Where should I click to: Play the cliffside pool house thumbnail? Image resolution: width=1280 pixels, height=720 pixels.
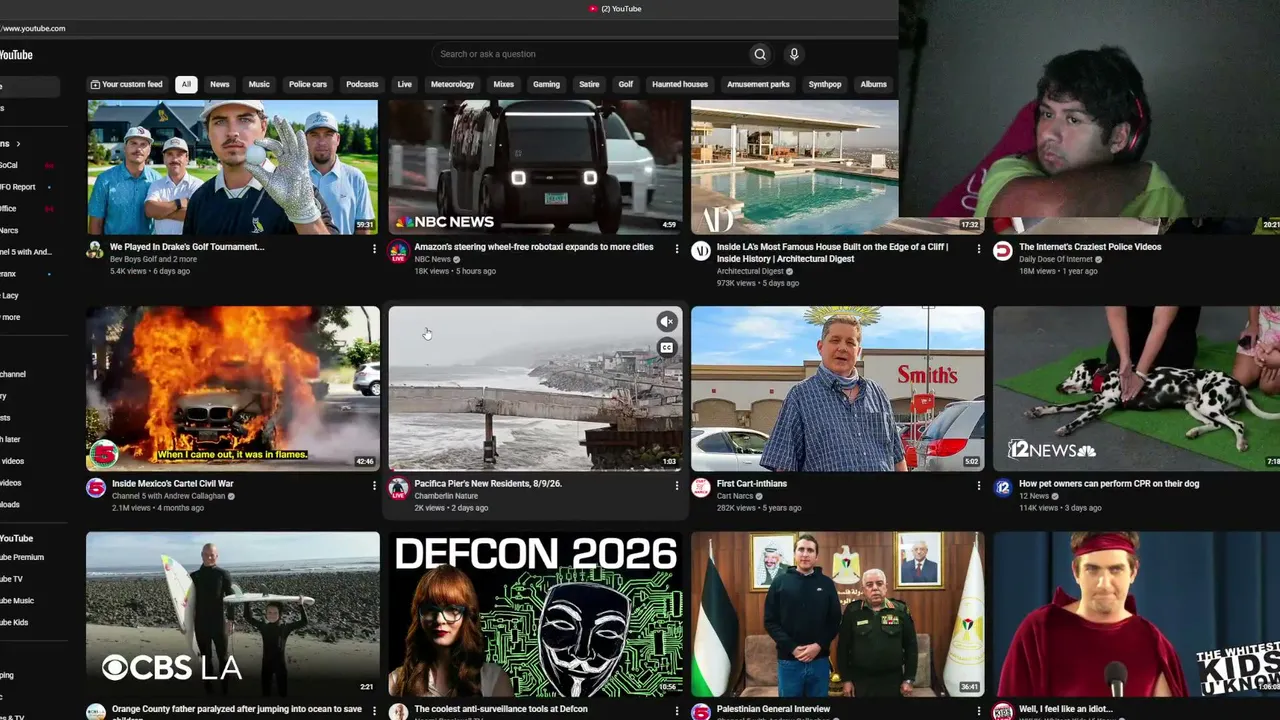click(x=795, y=167)
